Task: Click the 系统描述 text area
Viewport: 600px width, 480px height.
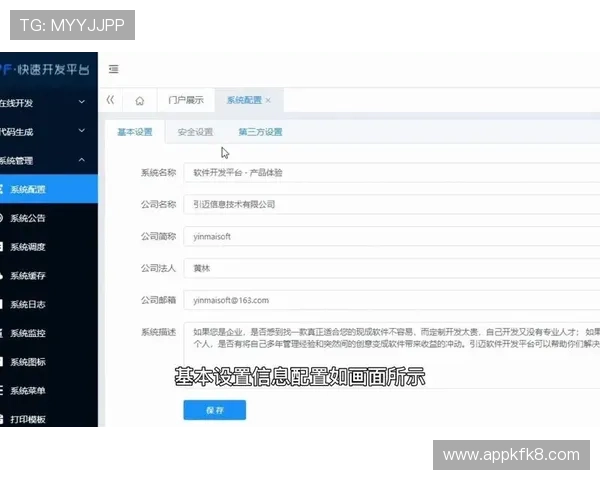Action: click(x=392, y=355)
